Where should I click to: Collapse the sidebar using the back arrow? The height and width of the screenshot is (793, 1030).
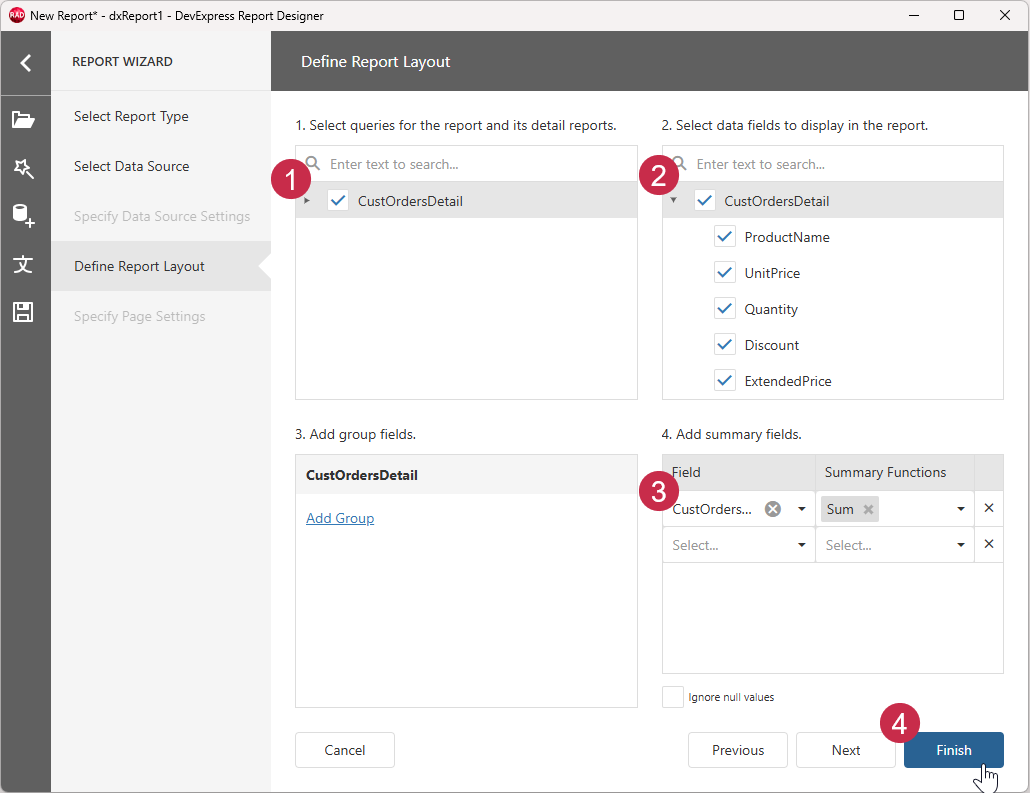[x=26, y=61]
